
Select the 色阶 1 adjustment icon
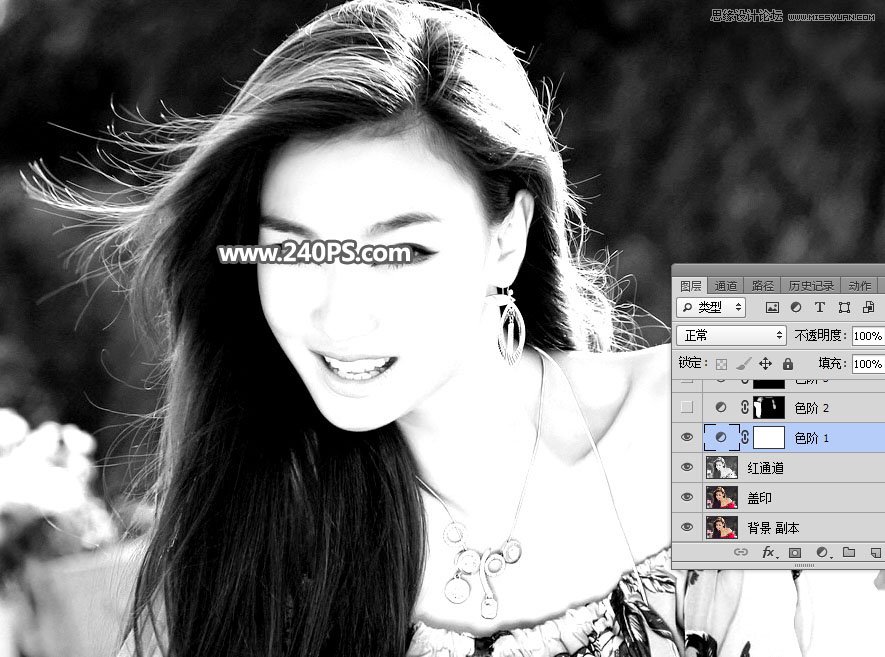(721, 437)
